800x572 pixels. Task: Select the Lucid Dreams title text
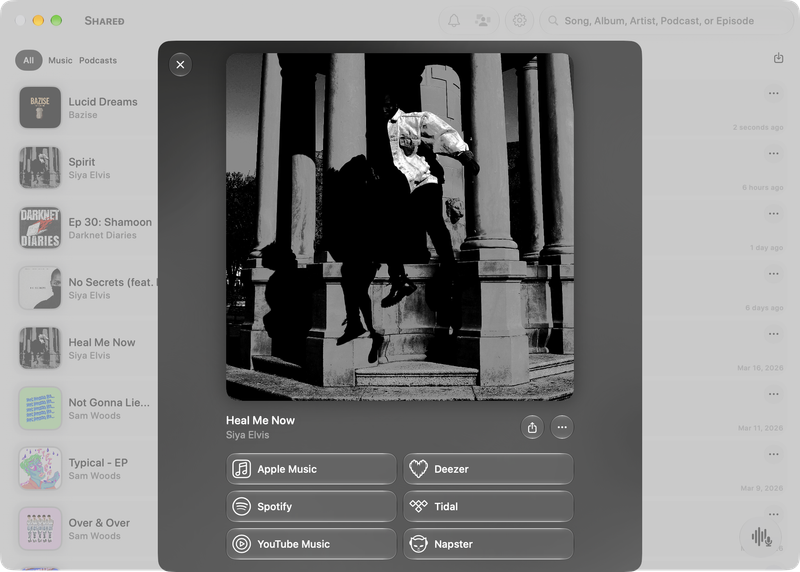click(x=103, y=102)
